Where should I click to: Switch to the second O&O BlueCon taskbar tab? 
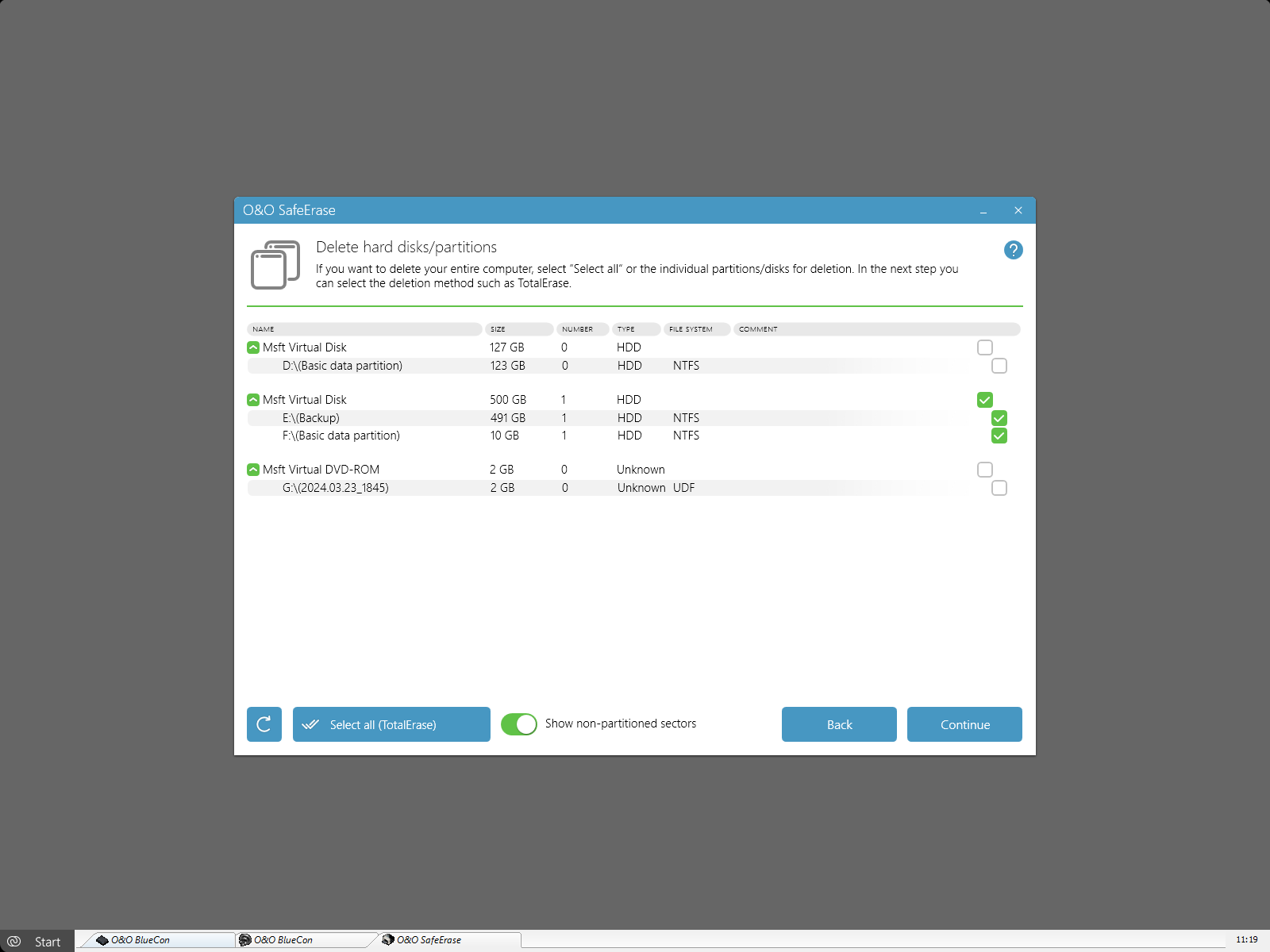(306, 940)
